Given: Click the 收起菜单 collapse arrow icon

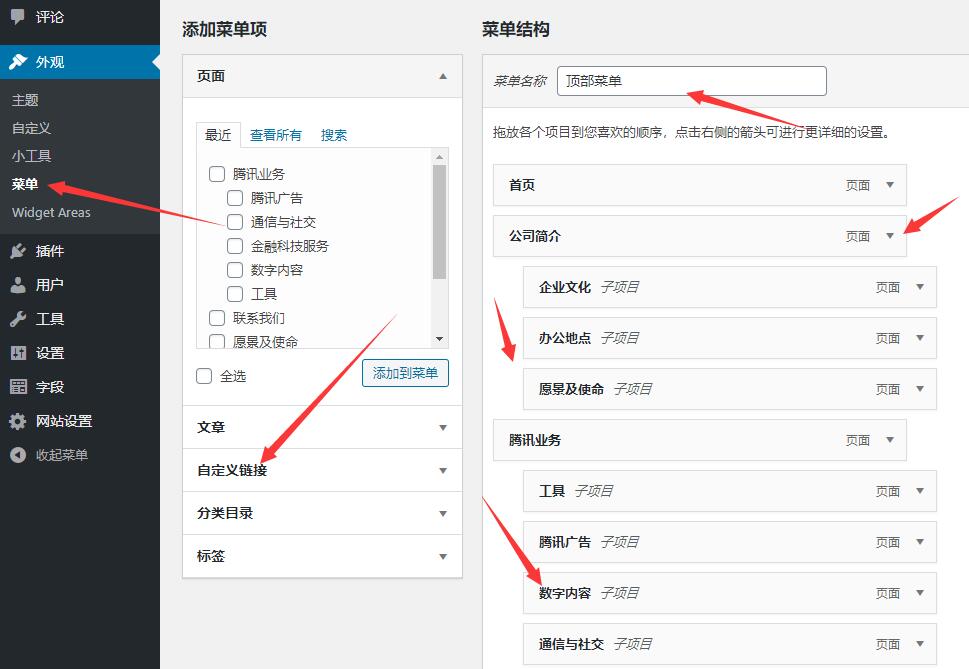Looking at the screenshot, I should [x=18, y=455].
